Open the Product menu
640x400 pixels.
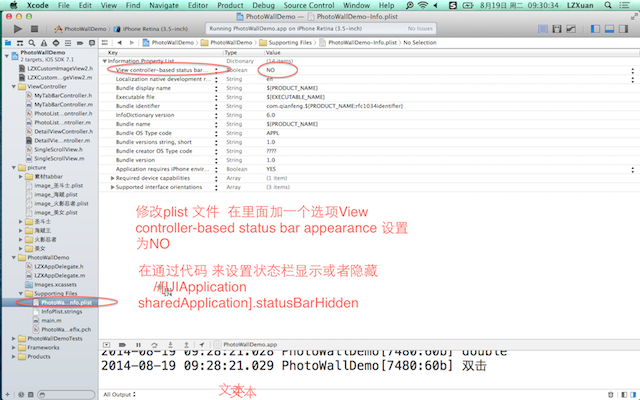point(230,5)
